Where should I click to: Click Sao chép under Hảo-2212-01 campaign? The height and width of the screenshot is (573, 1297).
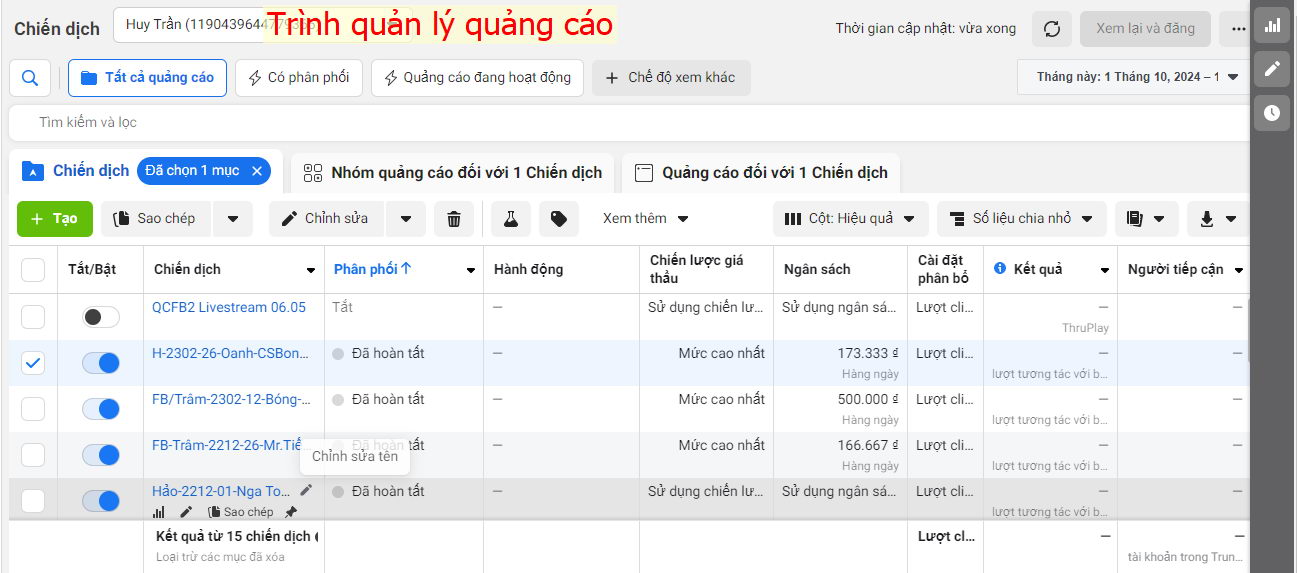pos(241,512)
